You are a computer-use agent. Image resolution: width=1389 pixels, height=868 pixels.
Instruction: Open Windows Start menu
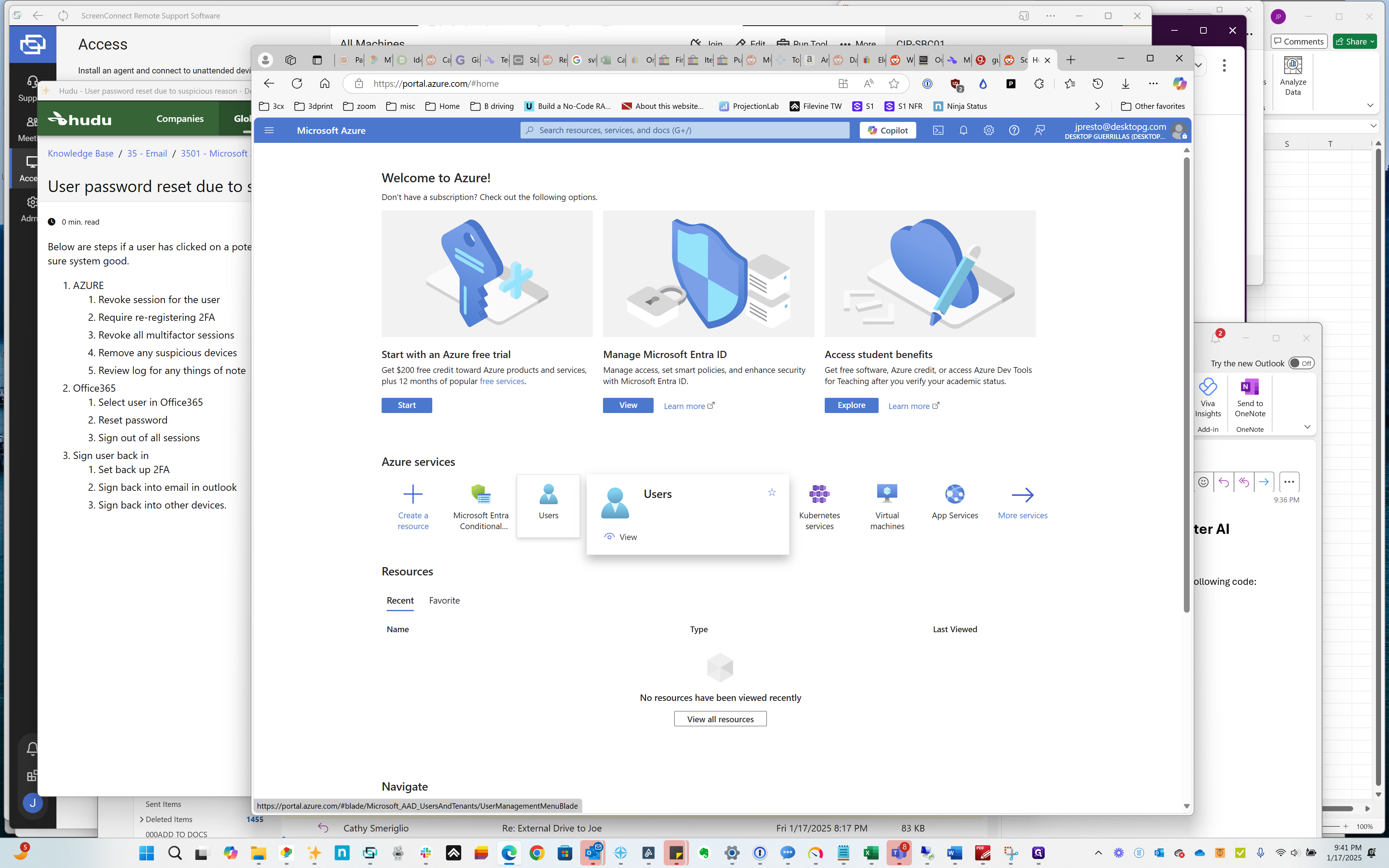(147, 853)
